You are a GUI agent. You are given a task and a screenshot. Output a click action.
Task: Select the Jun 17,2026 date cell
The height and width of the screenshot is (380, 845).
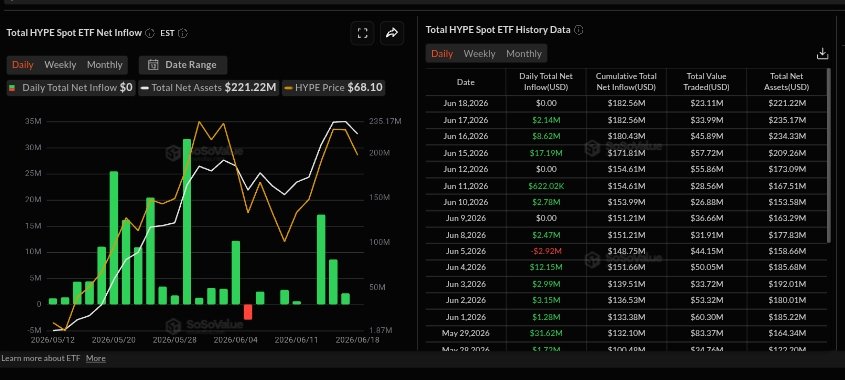point(466,120)
